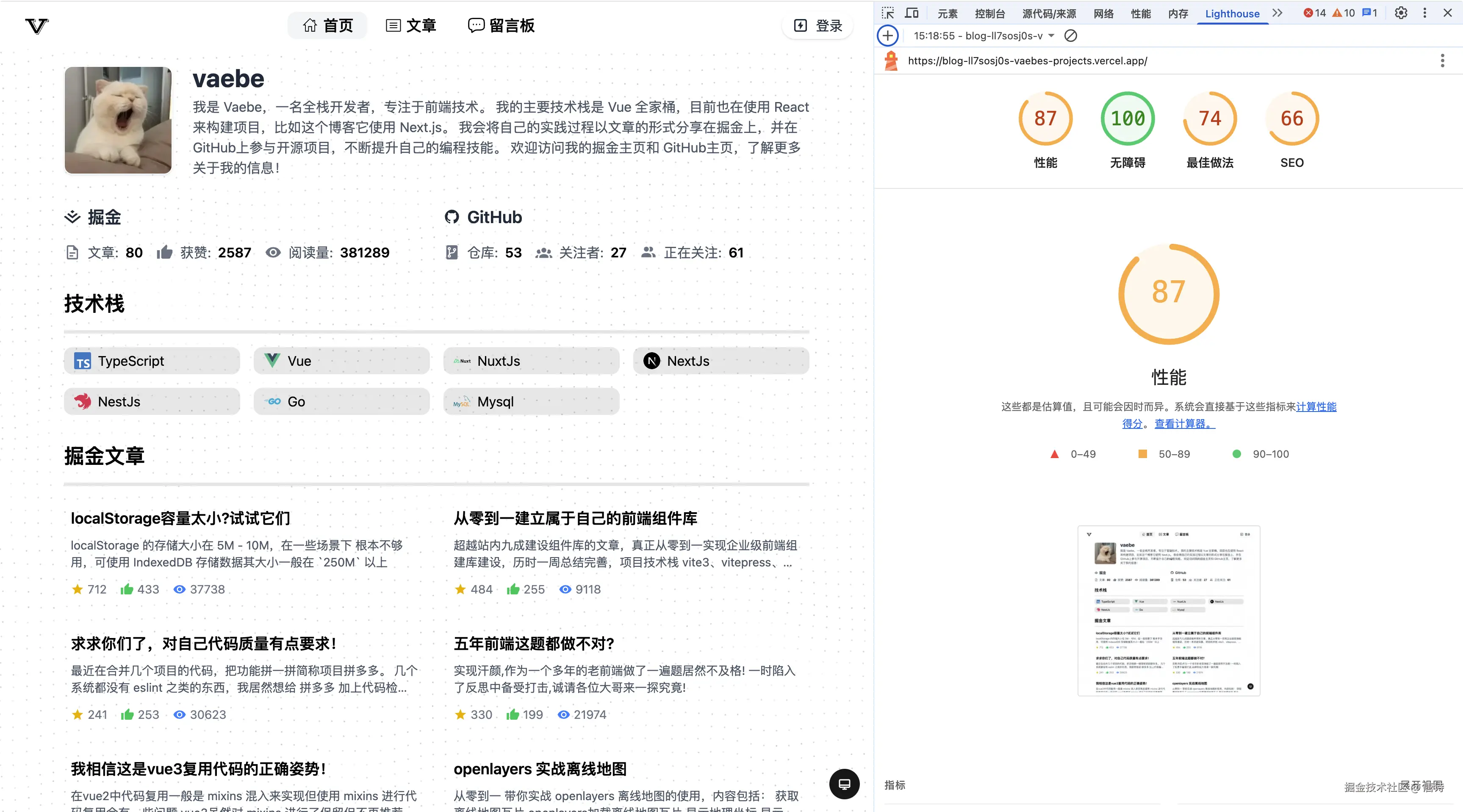This screenshot has width=1463, height=812.
Task: Toggle the DevTools device toolbar
Action: [912, 13]
